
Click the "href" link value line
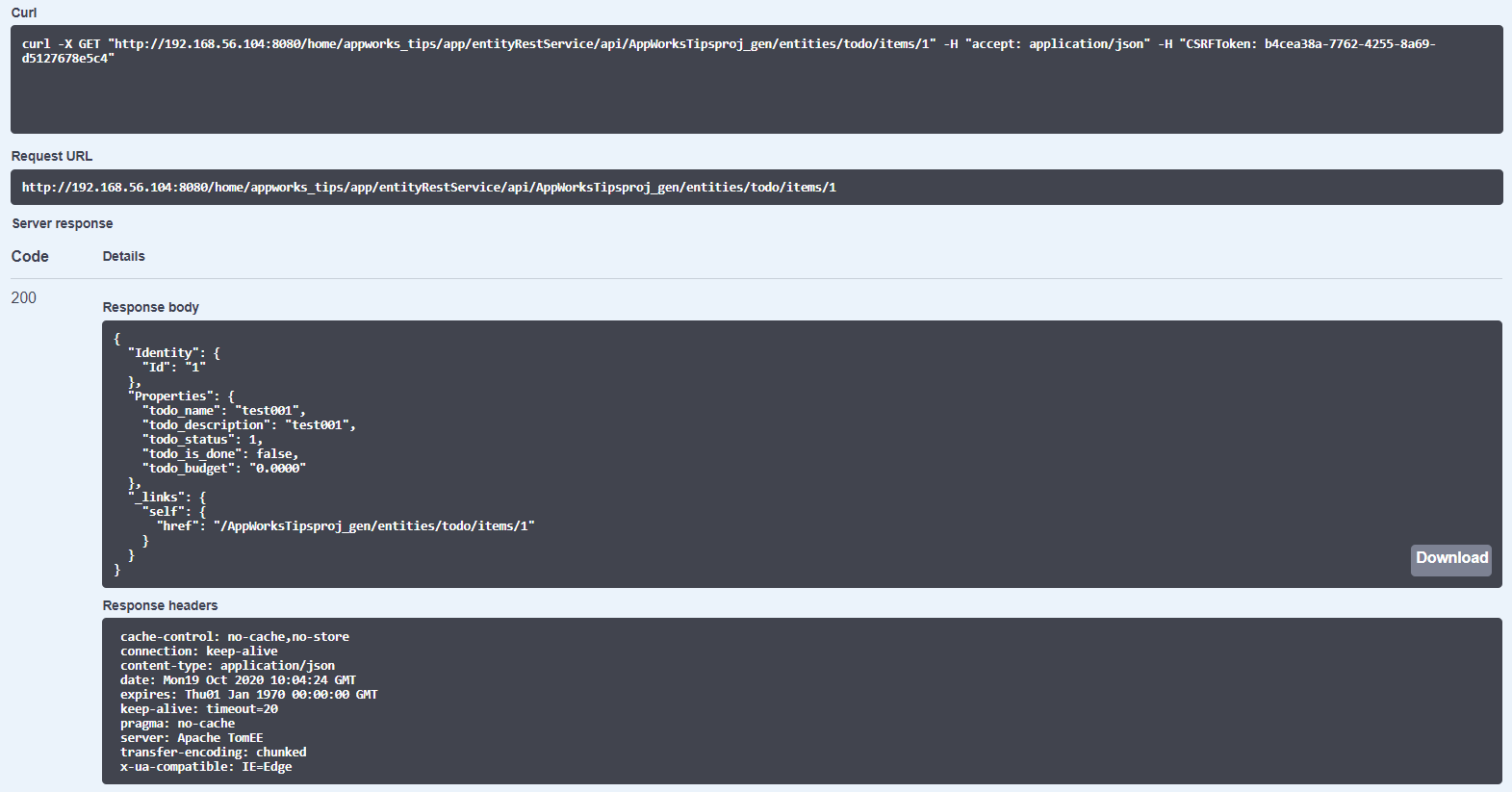point(346,526)
